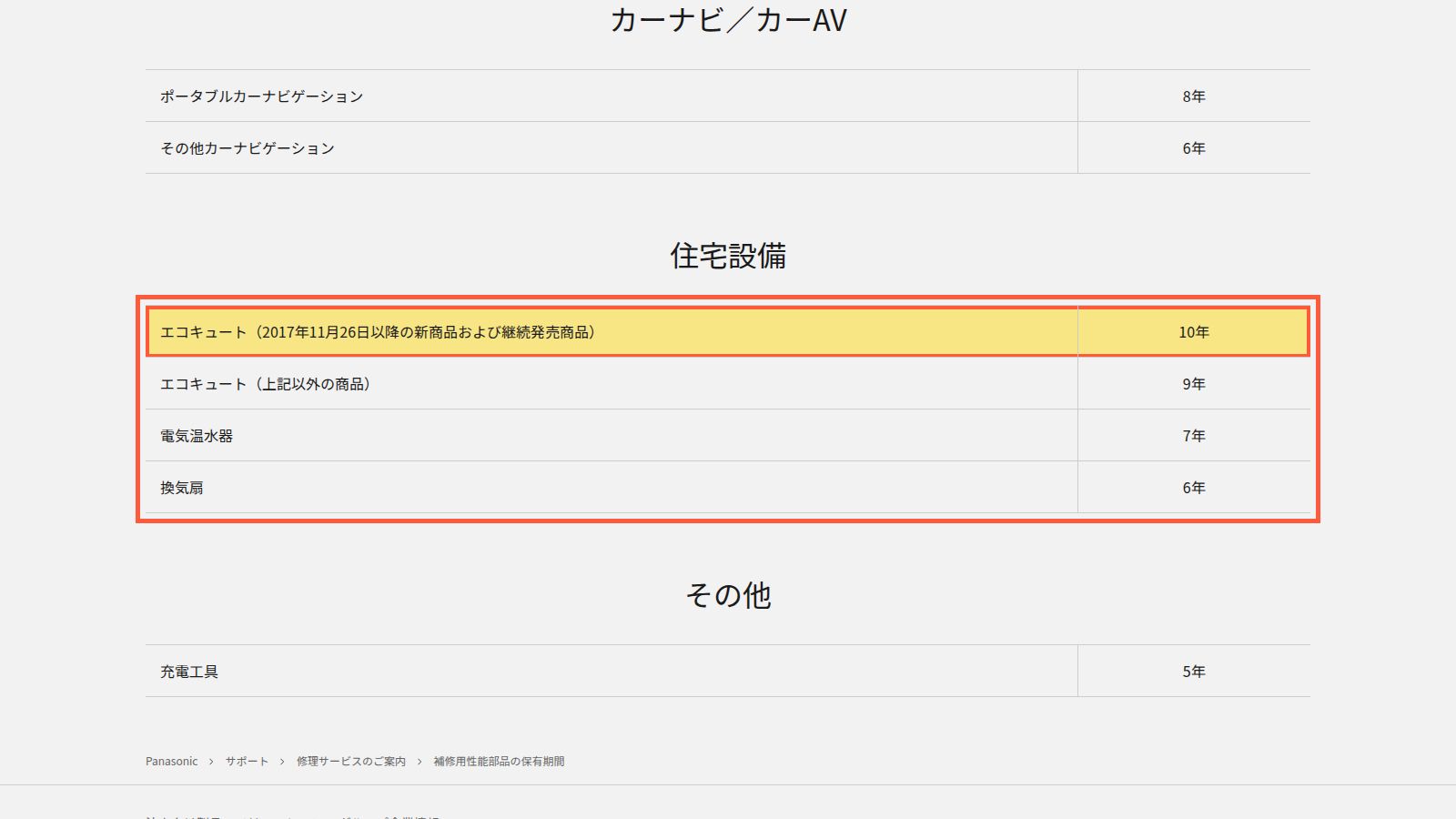This screenshot has height=819, width=1456.
Task: Click the 10年 value for エコキュート
Action: (1194, 332)
